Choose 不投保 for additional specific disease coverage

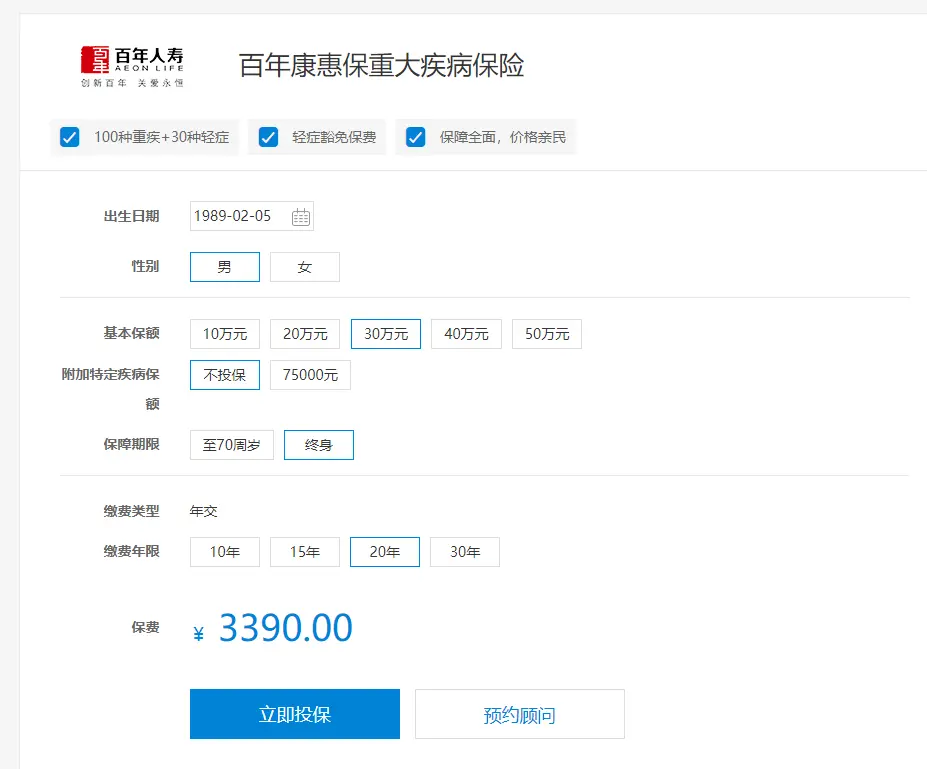[224, 374]
